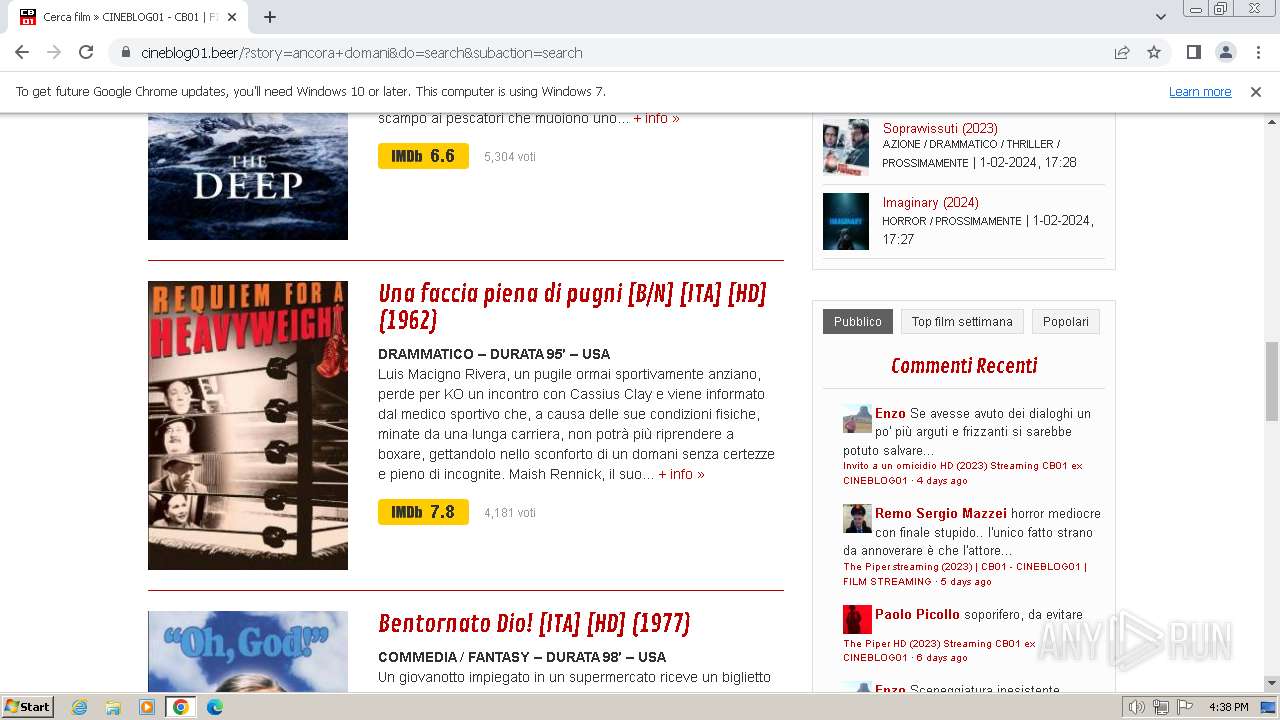1280x720 pixels.
Task: Open a new browser tab
Action: click(270, 17)
